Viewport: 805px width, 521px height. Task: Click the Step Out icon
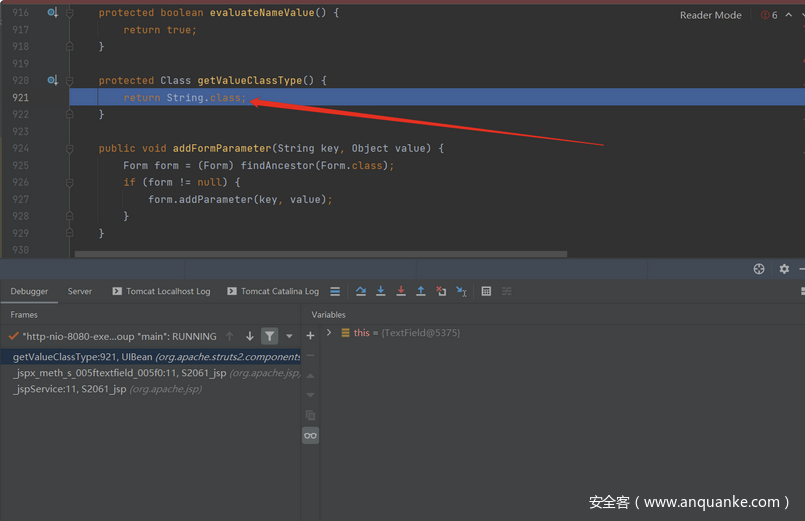[421, 291]
